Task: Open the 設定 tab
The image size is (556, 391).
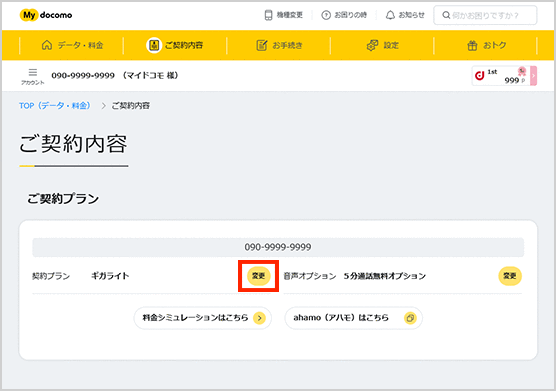Action: [x=382, y=45]
